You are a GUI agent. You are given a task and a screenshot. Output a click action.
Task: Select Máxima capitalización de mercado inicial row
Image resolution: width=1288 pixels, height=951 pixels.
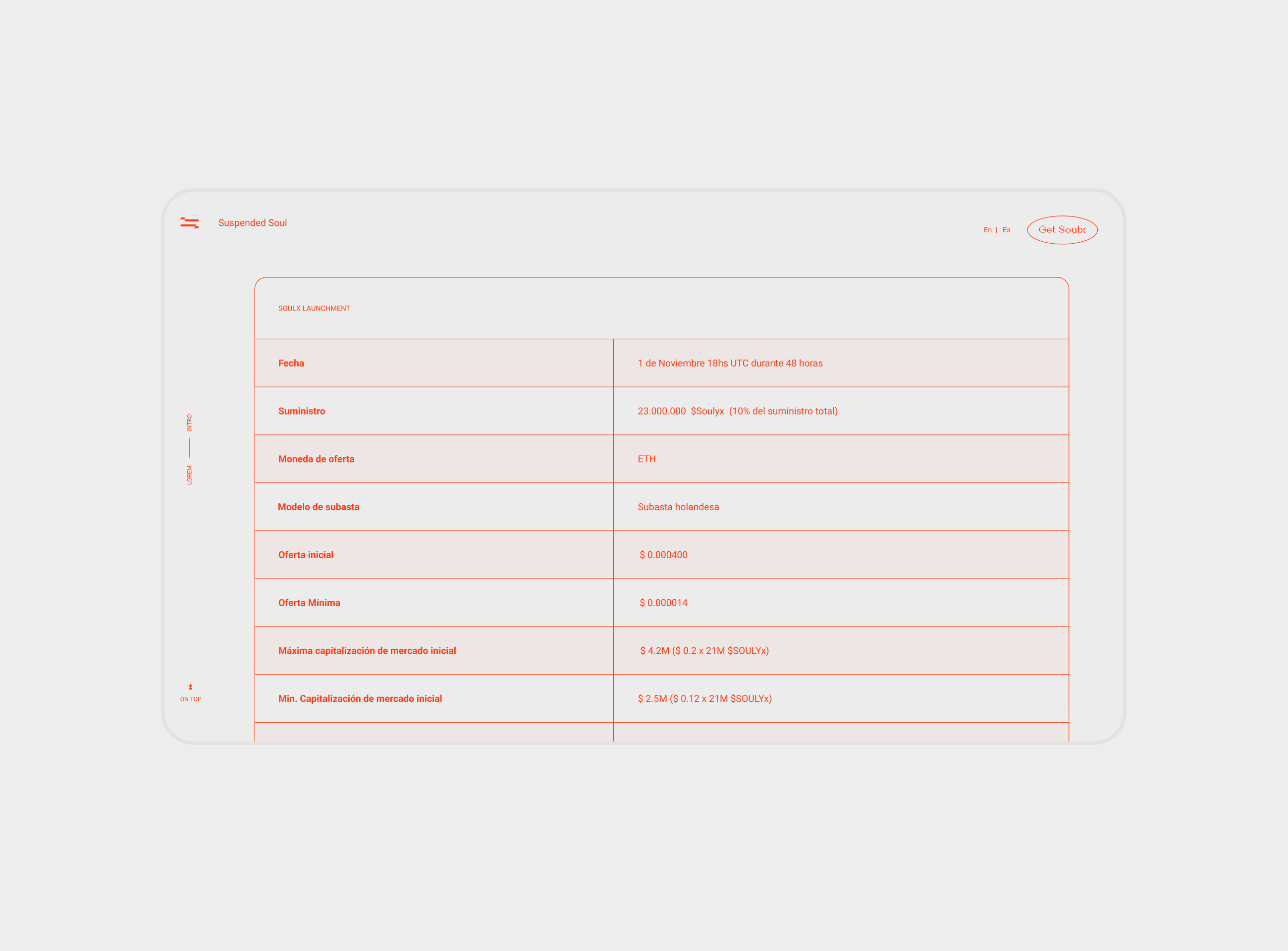[367, 650]
